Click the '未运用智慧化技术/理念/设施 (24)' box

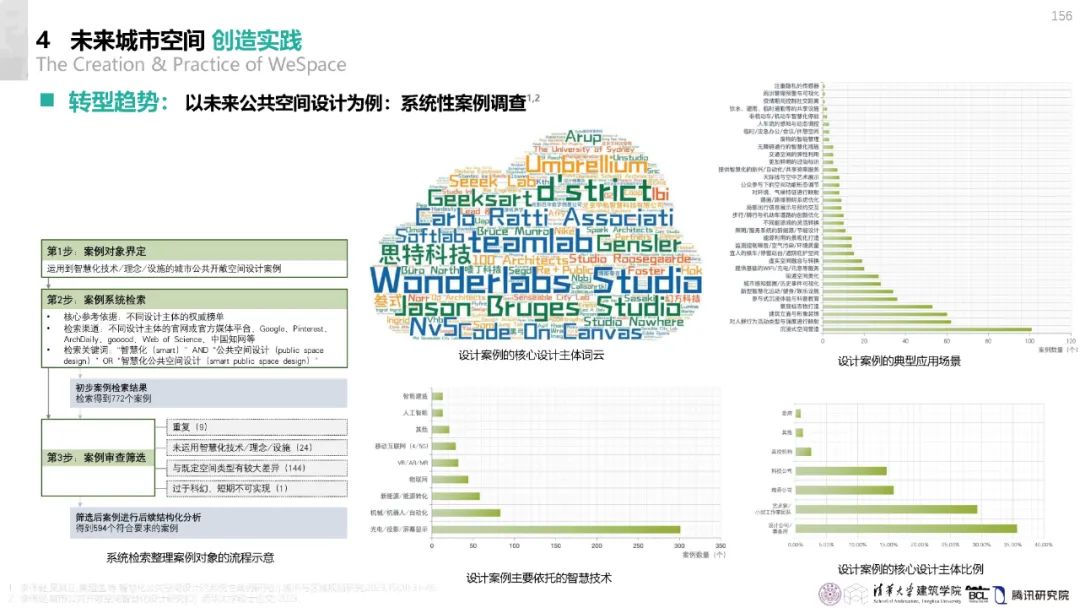coord(257,448)
